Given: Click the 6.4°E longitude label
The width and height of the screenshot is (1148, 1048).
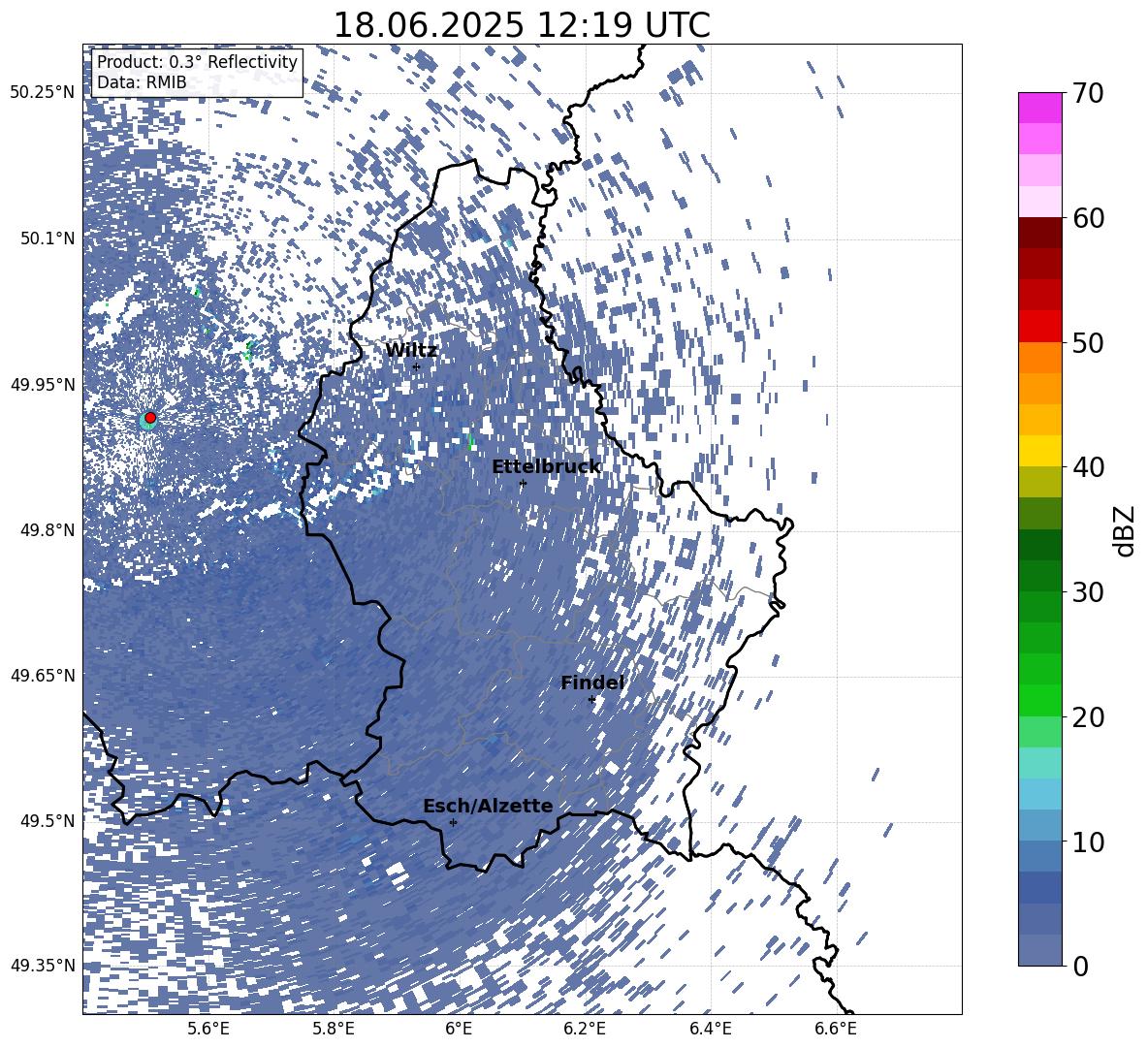Looking at the screenshot, I should (710, 1029).
